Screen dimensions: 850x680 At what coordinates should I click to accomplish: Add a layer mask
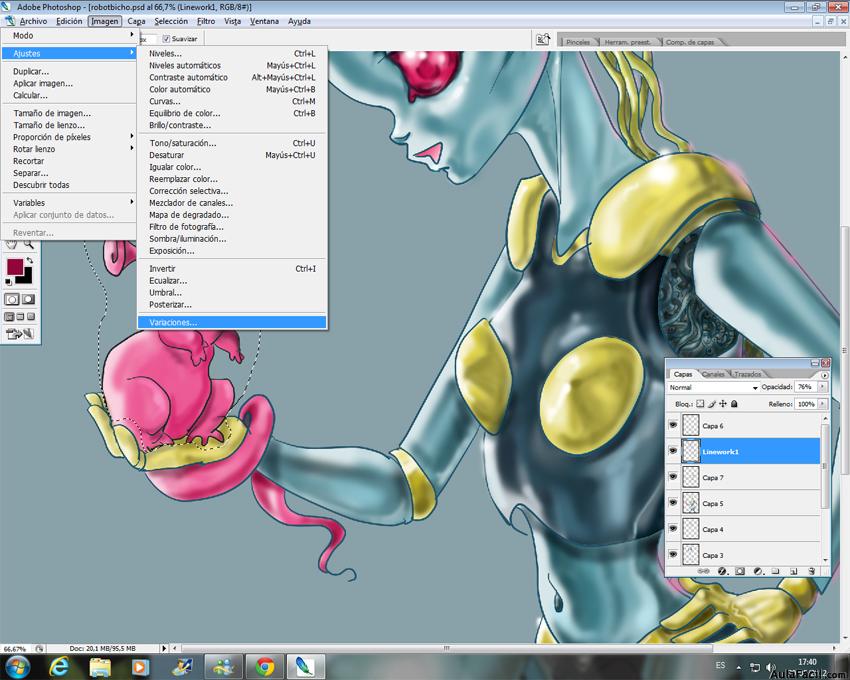pos(740,571)
